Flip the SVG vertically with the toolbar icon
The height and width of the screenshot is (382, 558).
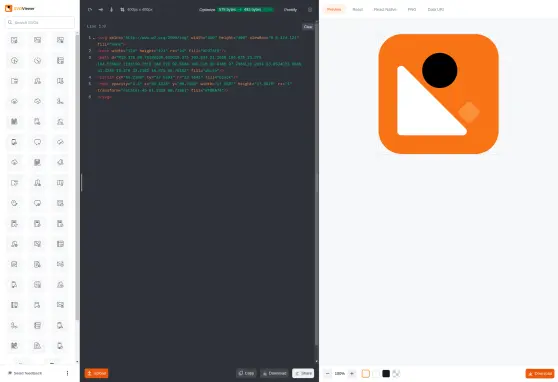click(111, 10)
